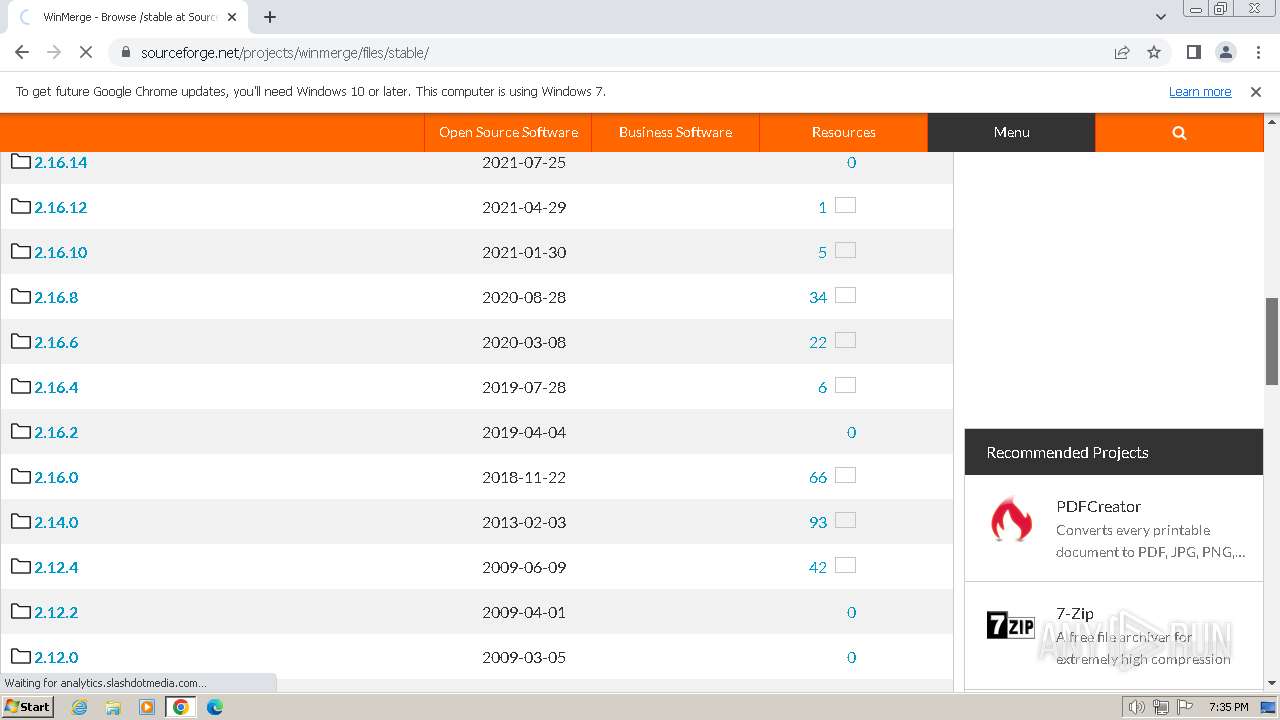1280x720 pixels.
Task: Click the browser back arrow
Action: [x=22, y=52]
